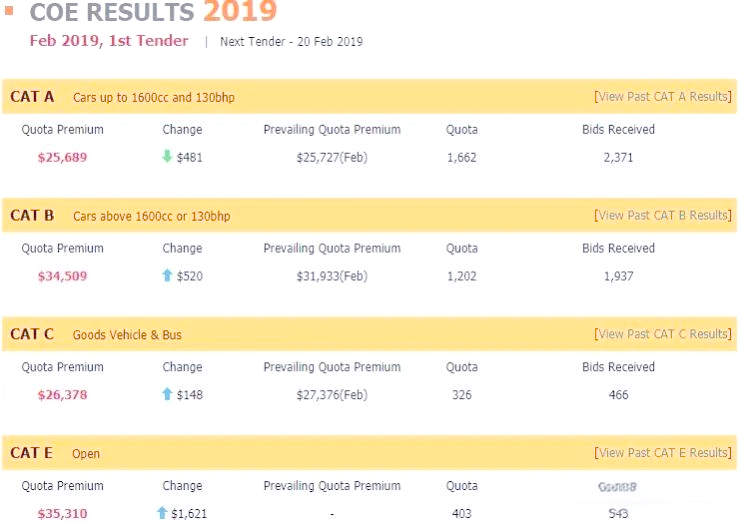The width and height of the screenshot is (744, 527).
Task: Select the CAT E quota premium $35,310
Action: [x=63, y=513]
